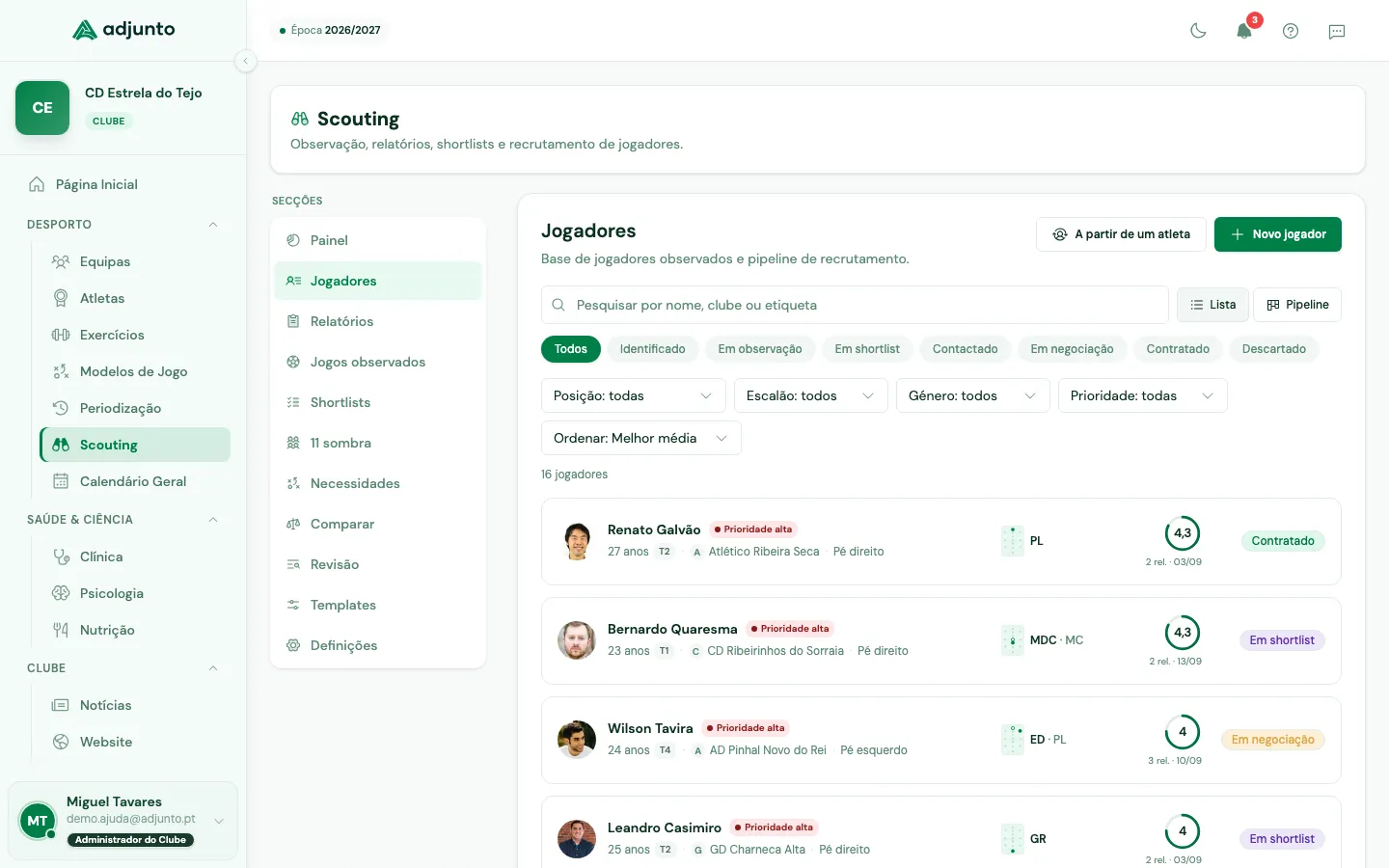
Task: Open Escalão: todos dropdown
Action: [x=811, y=395]
